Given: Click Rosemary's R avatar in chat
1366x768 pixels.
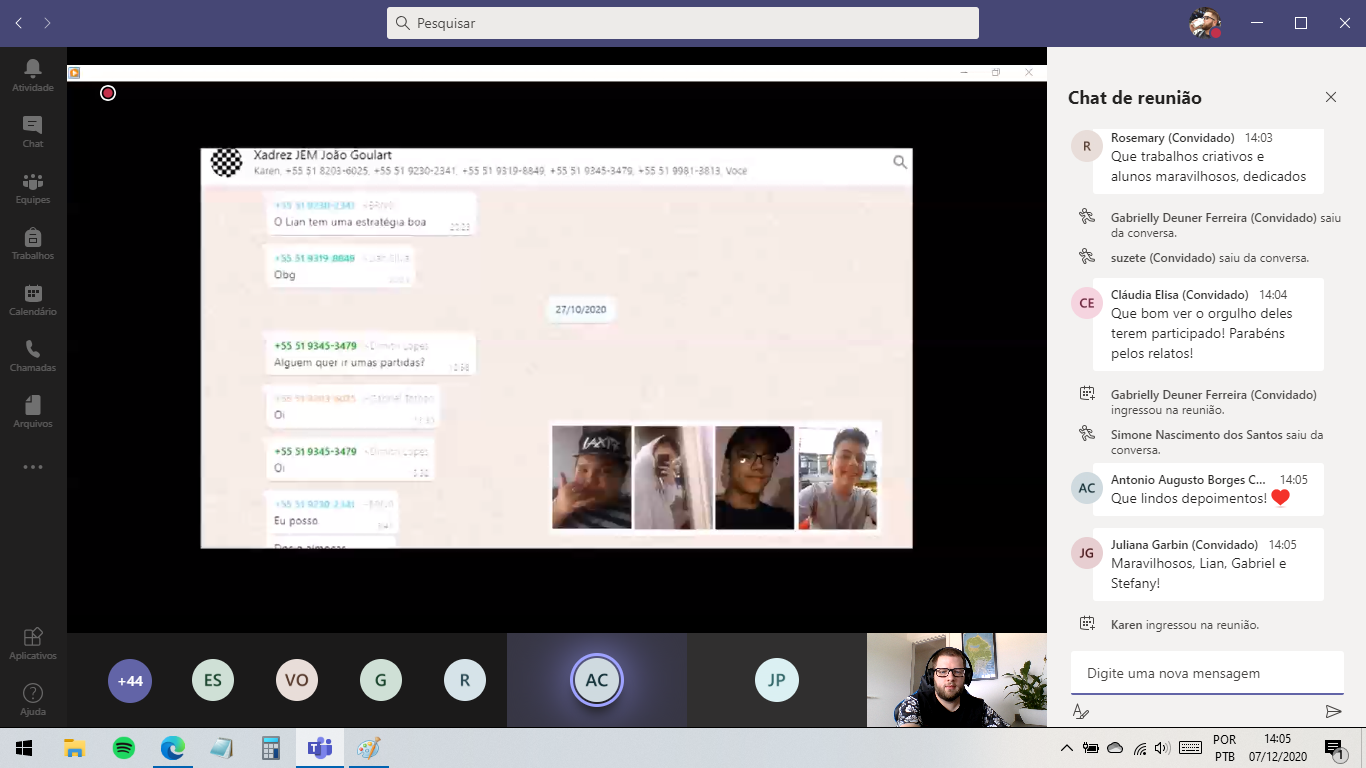Looking at the screenshot, I should pos(1087,147).
